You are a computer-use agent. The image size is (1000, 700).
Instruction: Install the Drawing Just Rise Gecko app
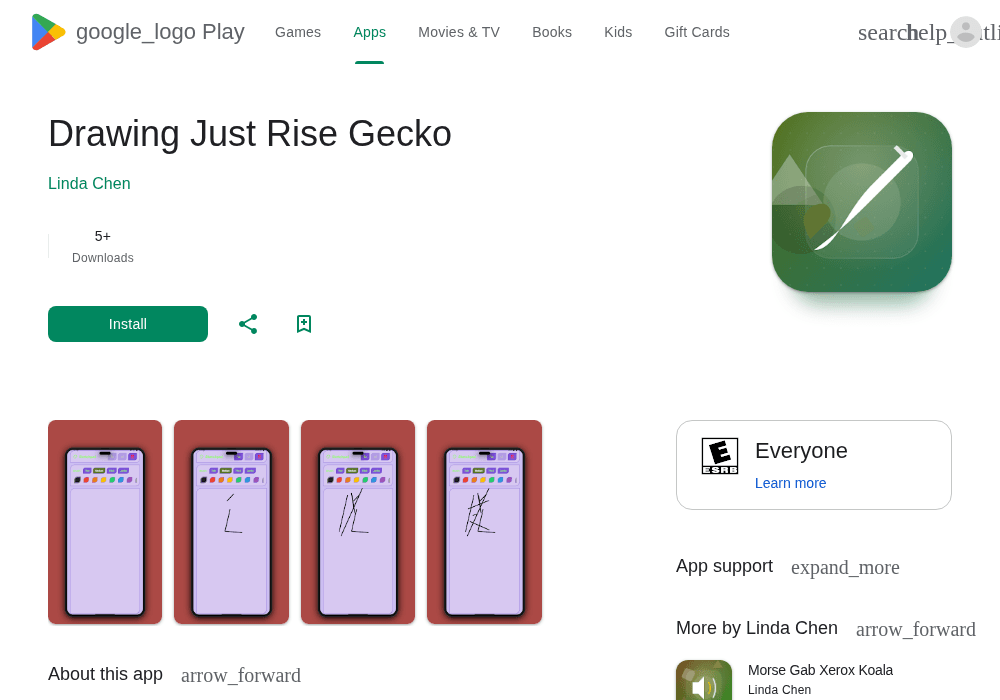pos(128,324)
